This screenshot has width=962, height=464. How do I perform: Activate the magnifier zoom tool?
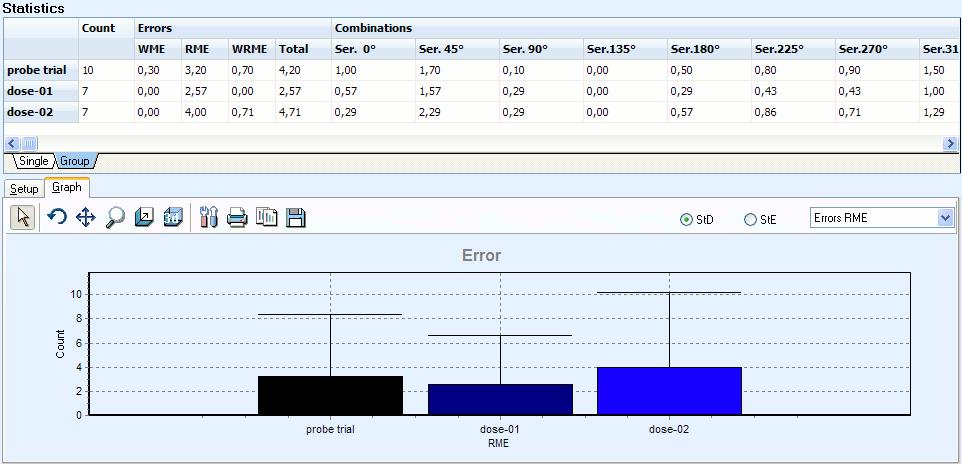(115, 217)
